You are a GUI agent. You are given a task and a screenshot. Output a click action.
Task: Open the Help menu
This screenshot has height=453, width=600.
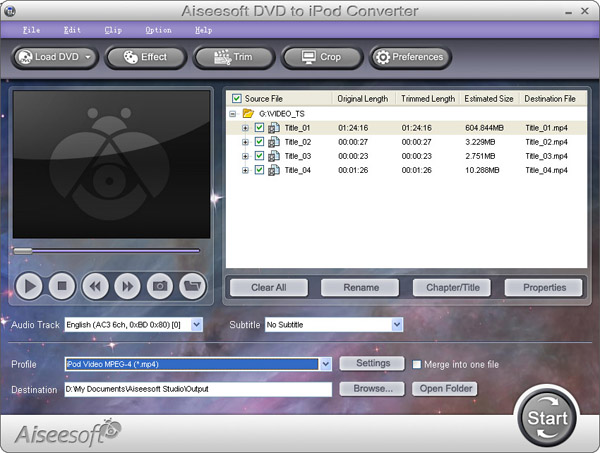coord(203,30)
